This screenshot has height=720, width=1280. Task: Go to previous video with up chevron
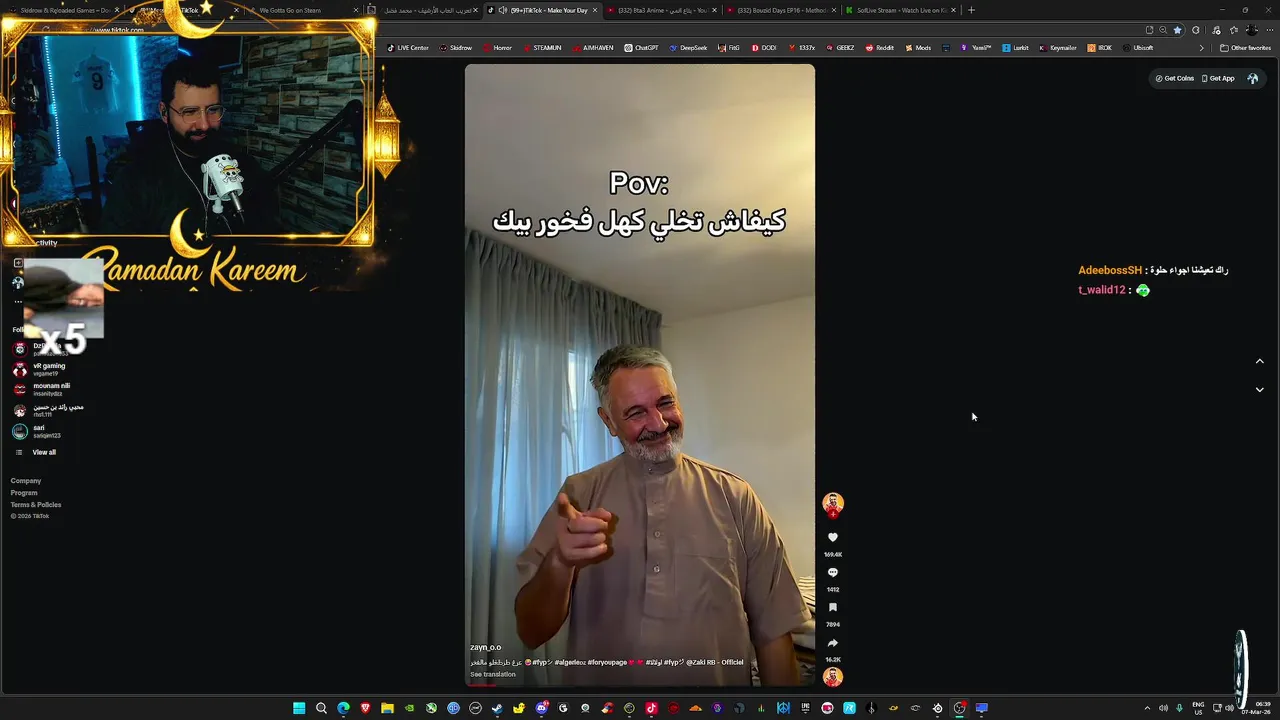[x=1259, y=362]
